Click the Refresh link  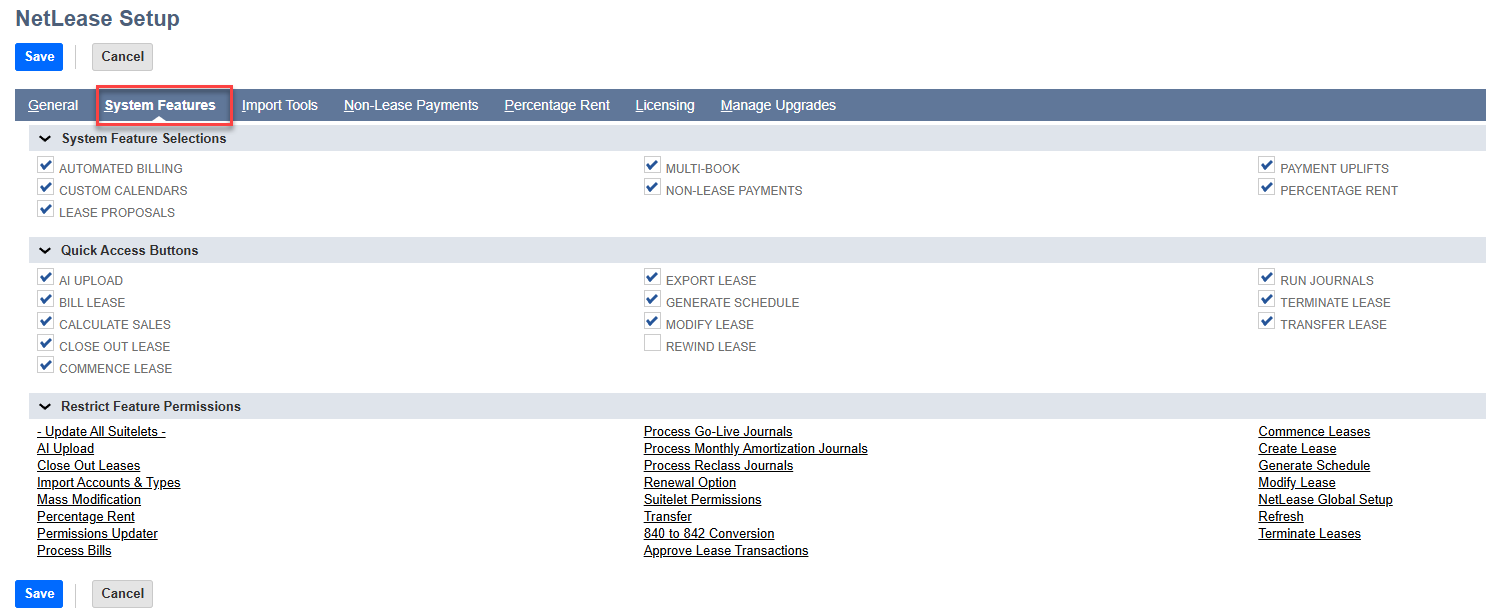point(1281,517)
